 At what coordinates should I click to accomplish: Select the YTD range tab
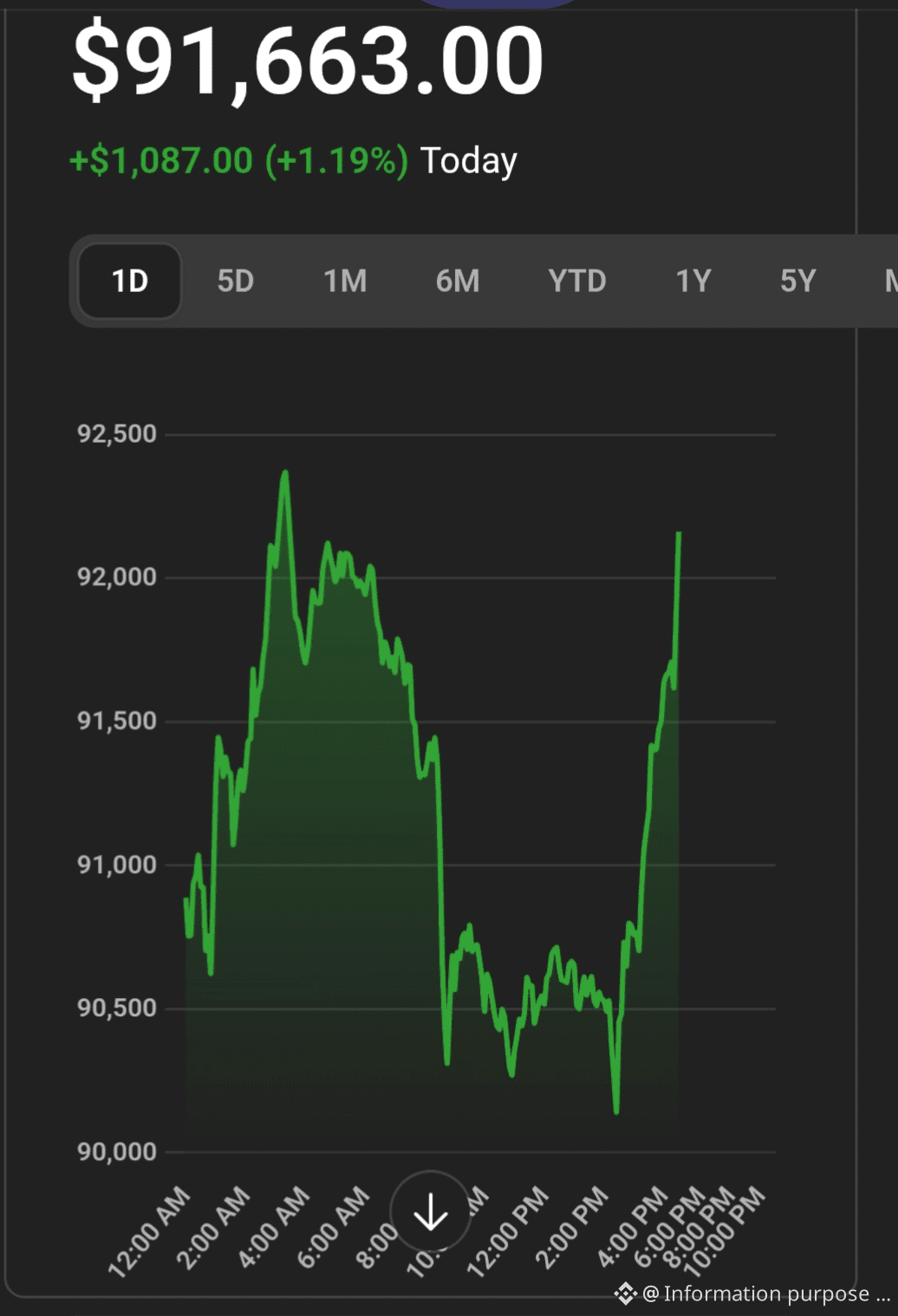[576, 282]
